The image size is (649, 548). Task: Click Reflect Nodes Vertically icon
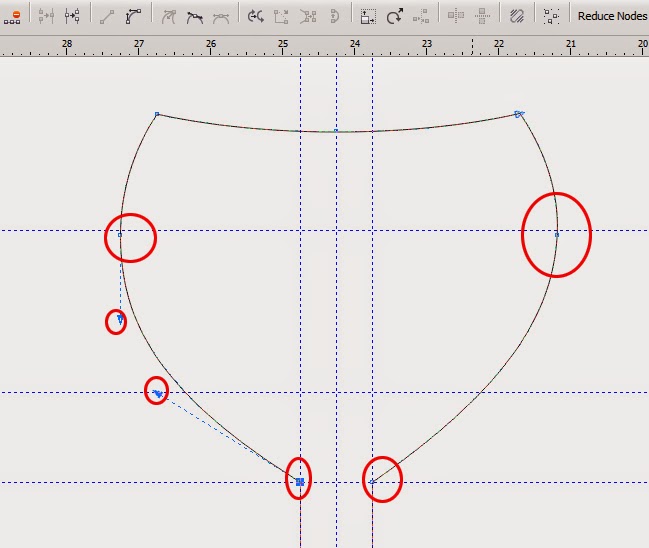(x=482, y=16)
